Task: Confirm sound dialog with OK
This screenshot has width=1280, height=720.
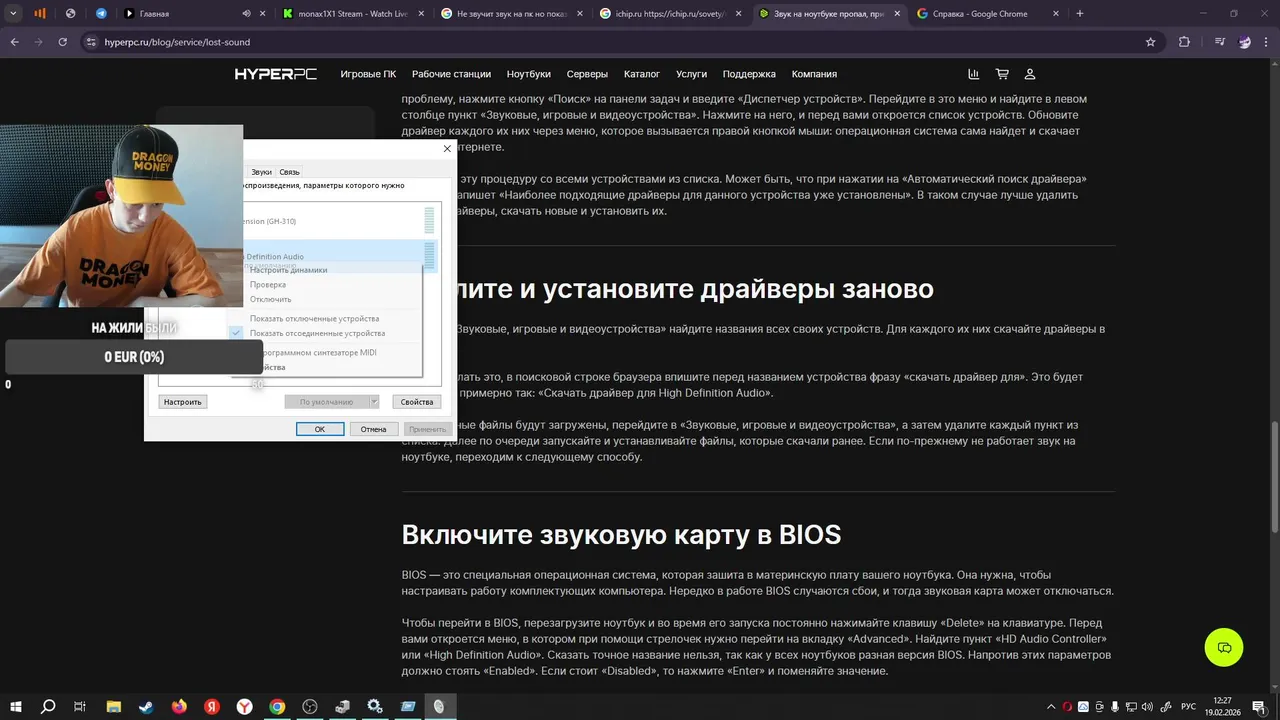Action: (320, 429)
